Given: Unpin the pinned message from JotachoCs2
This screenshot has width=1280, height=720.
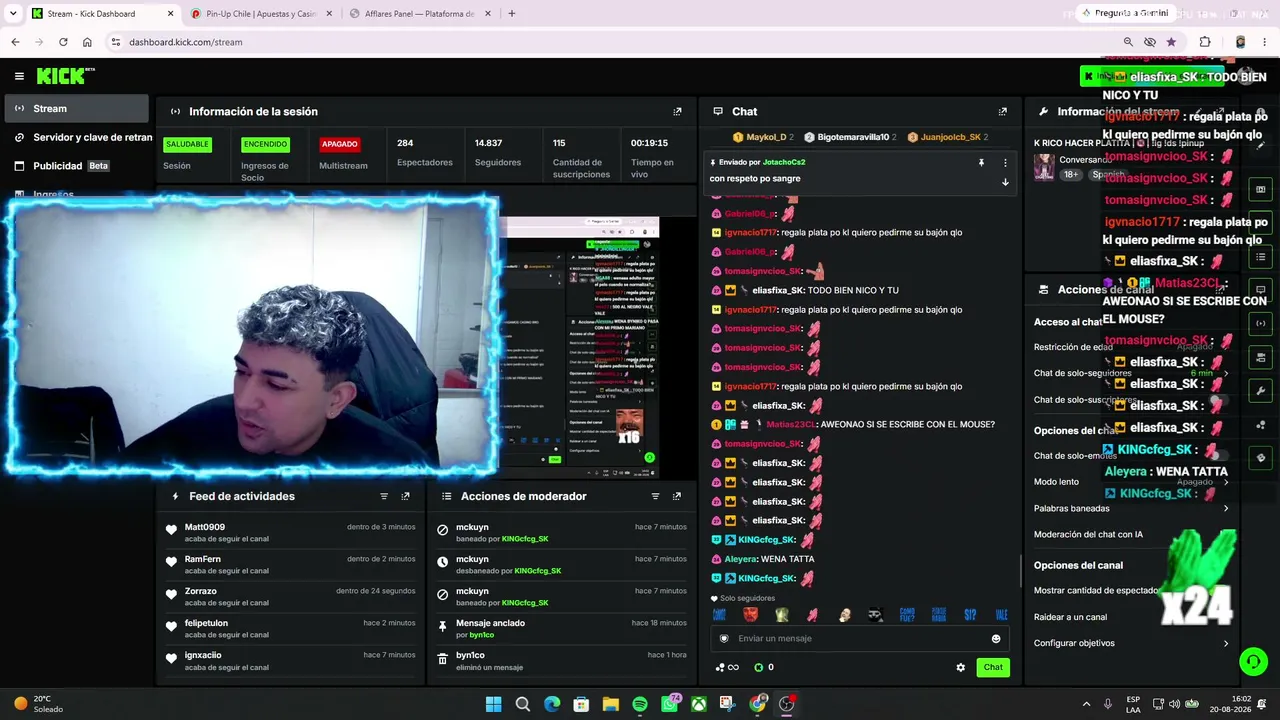Looking at the screenshot, I should (981, 162).
